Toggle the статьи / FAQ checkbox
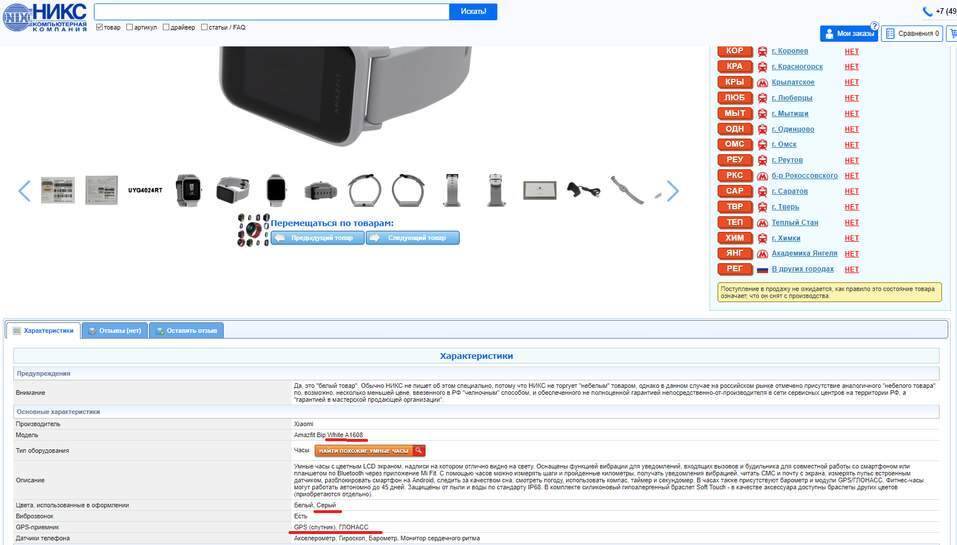The height and width of the screenshot is (545, 957). tap(204, 27)
